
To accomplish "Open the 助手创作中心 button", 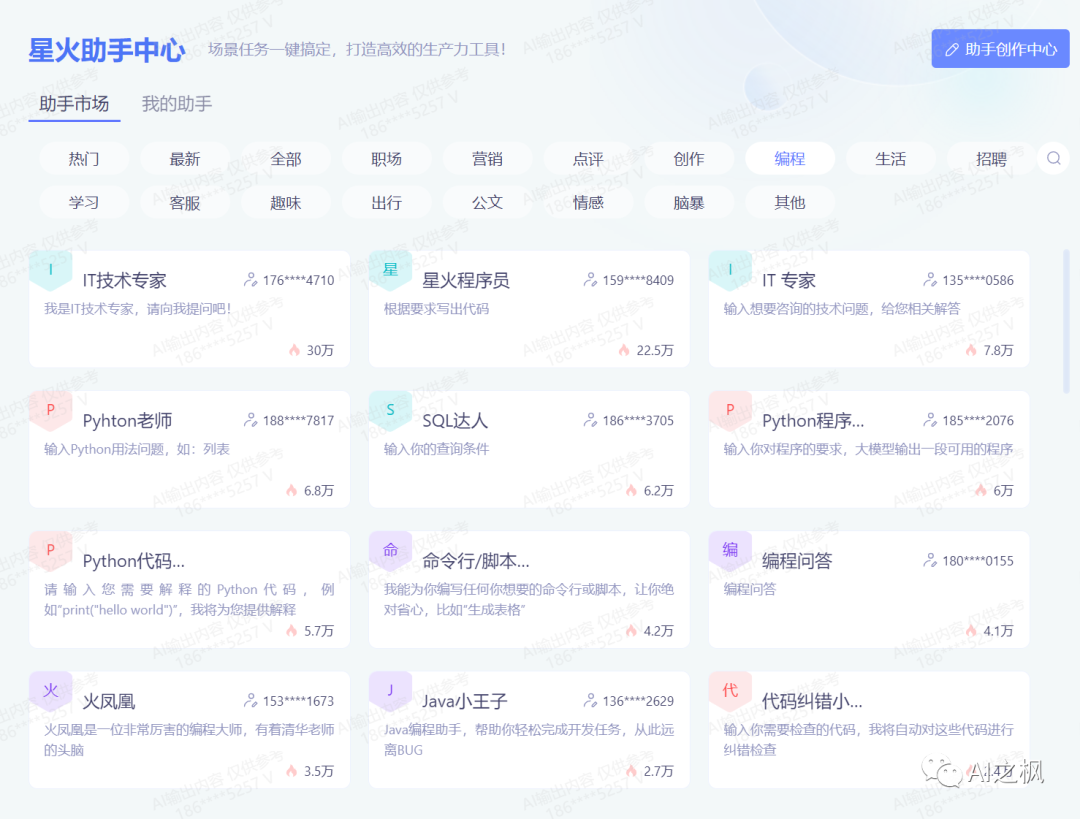I will click(1000, 49).
